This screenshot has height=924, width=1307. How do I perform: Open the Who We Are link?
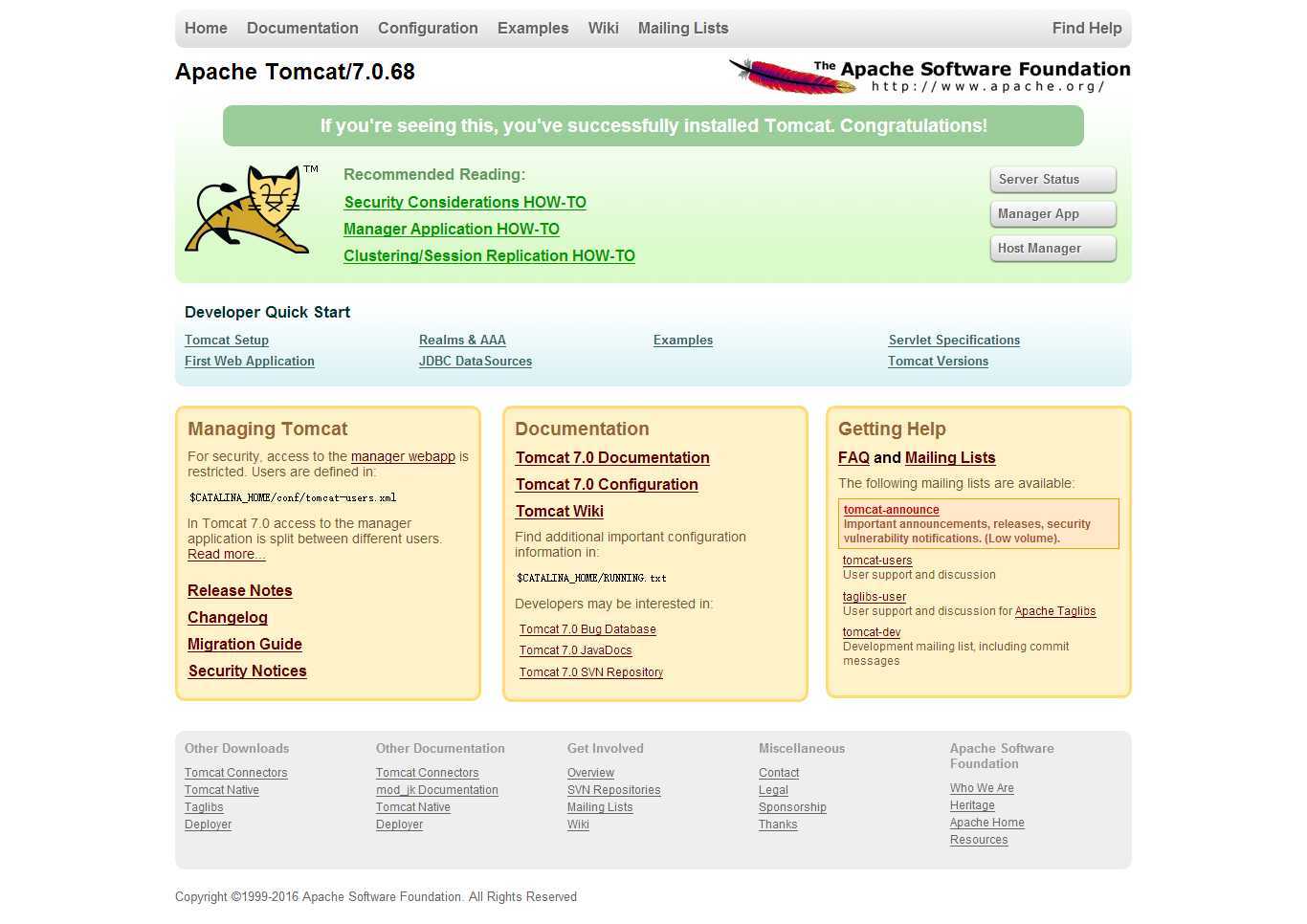pyautogui.click(x=982, y=789)
